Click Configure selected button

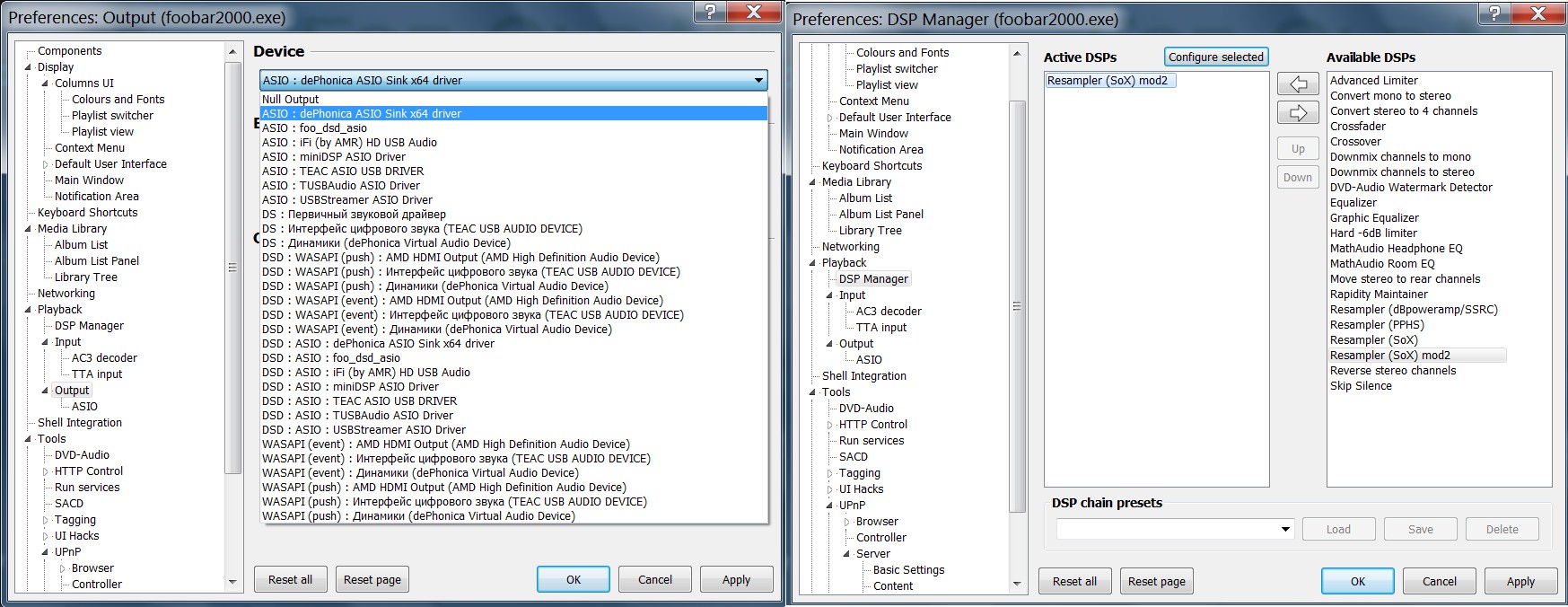(1216, 57)
